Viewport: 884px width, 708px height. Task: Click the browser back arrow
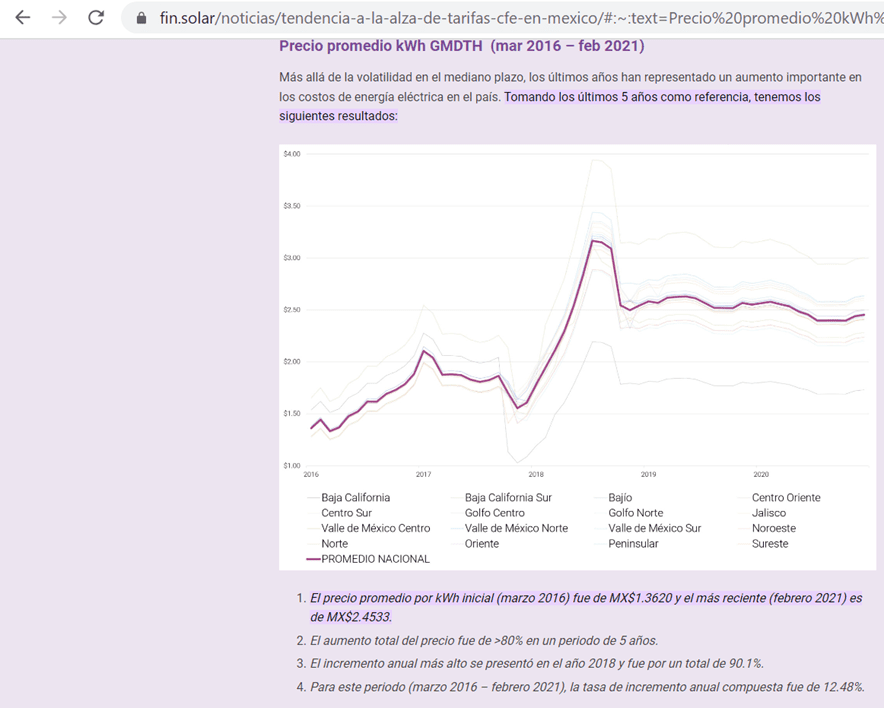pos(22,18)
